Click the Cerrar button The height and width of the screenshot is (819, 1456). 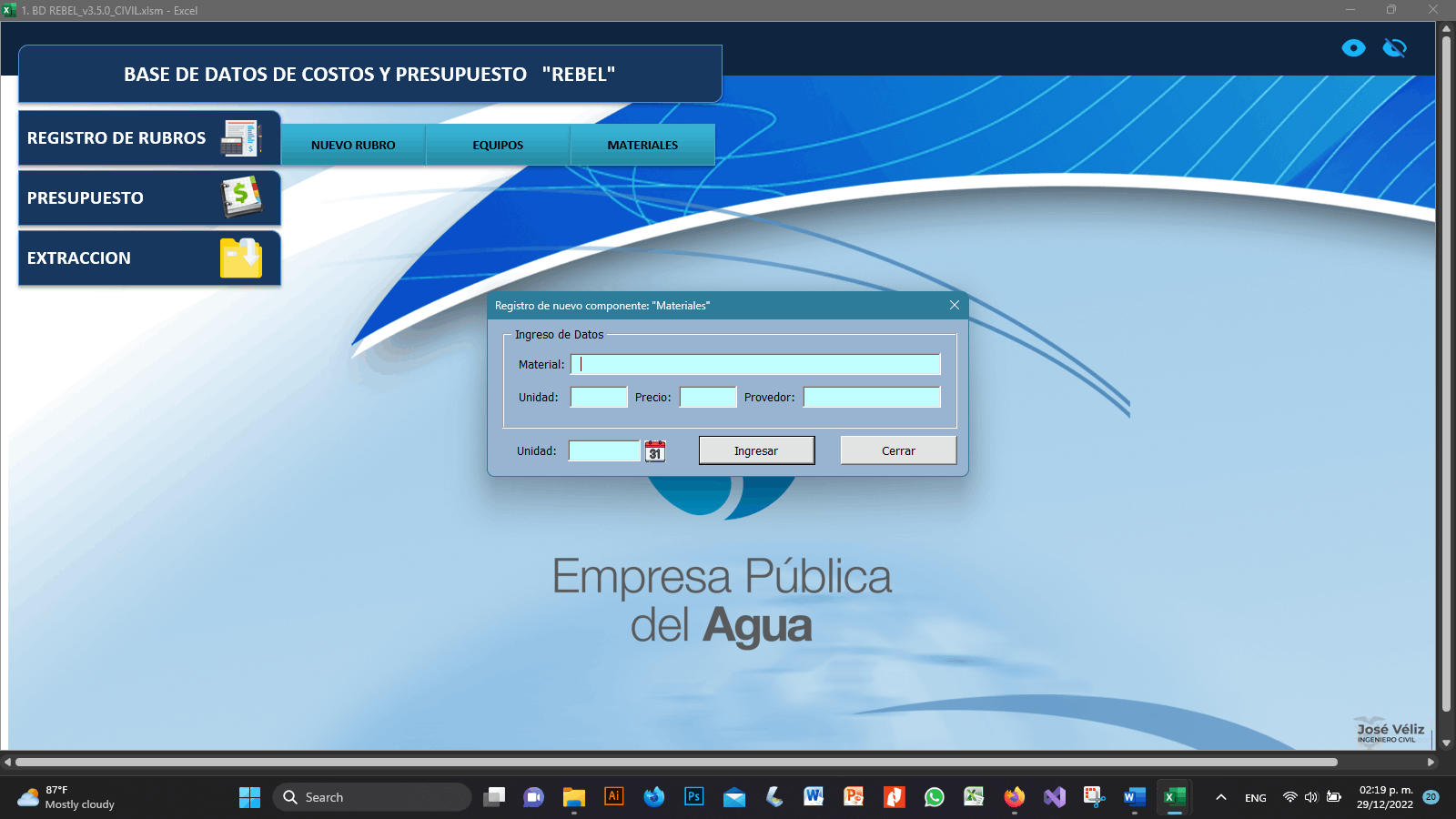click(898, 450)
